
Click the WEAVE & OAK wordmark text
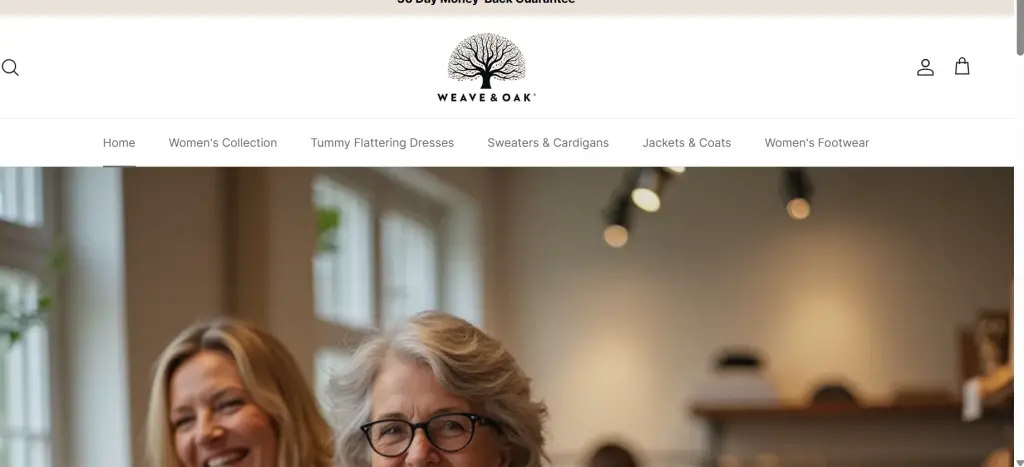pos(486,97)
